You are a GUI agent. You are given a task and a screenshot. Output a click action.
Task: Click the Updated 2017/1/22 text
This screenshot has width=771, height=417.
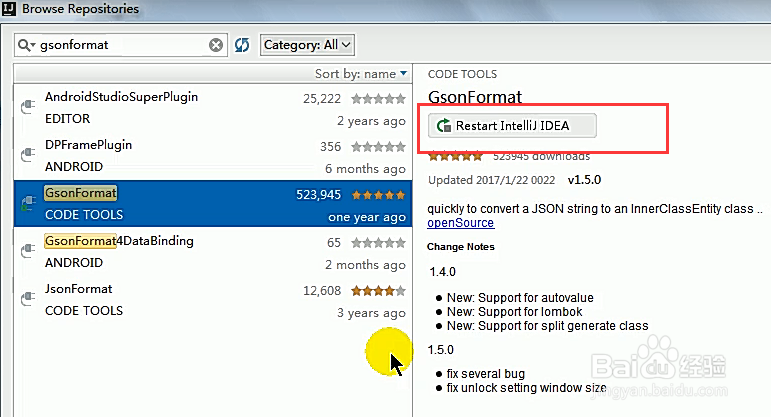point(491,180)
